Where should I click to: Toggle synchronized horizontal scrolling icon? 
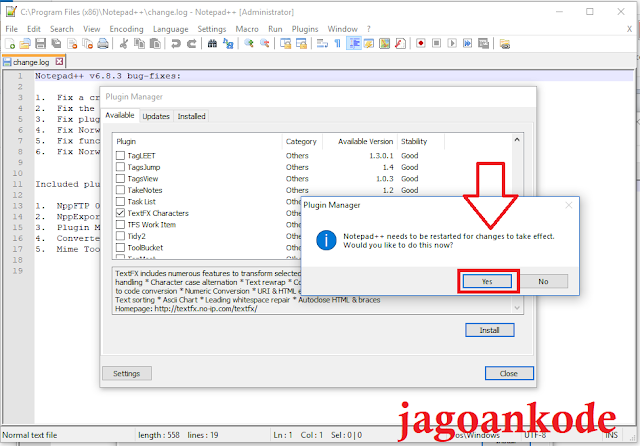point(301,44)
